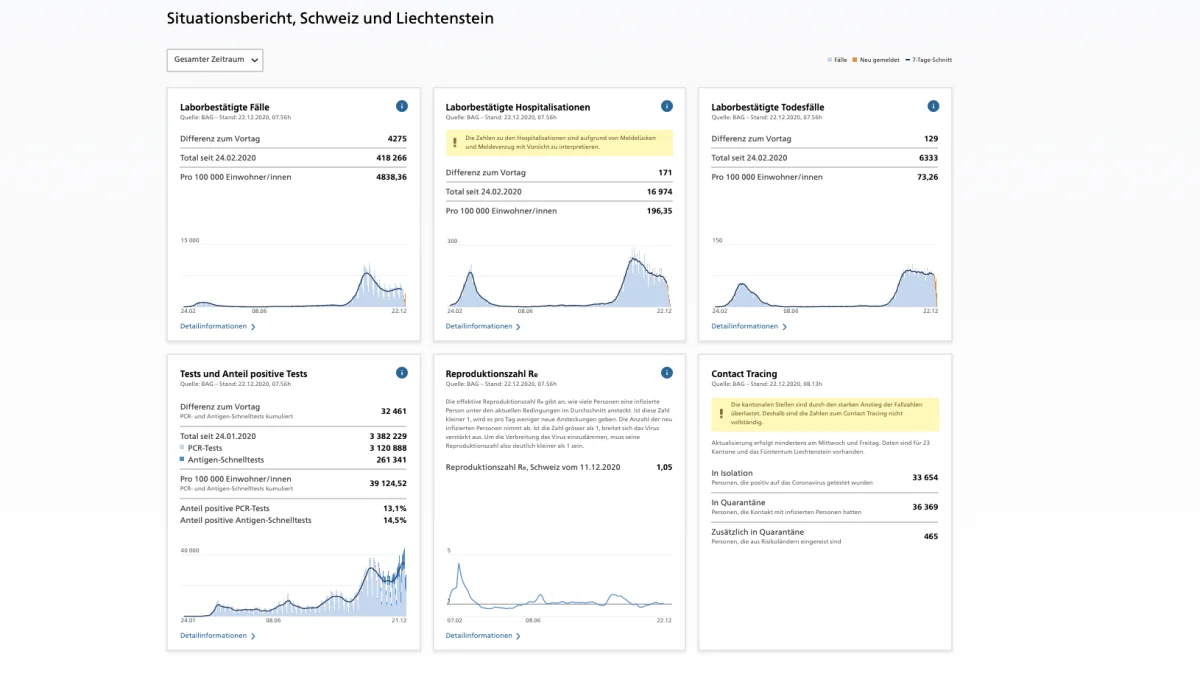This screenshot has height=682, width=1200.
Task: Open Detailinformationen link under Reproduktionszahl chart
Action: pos(483,635)
